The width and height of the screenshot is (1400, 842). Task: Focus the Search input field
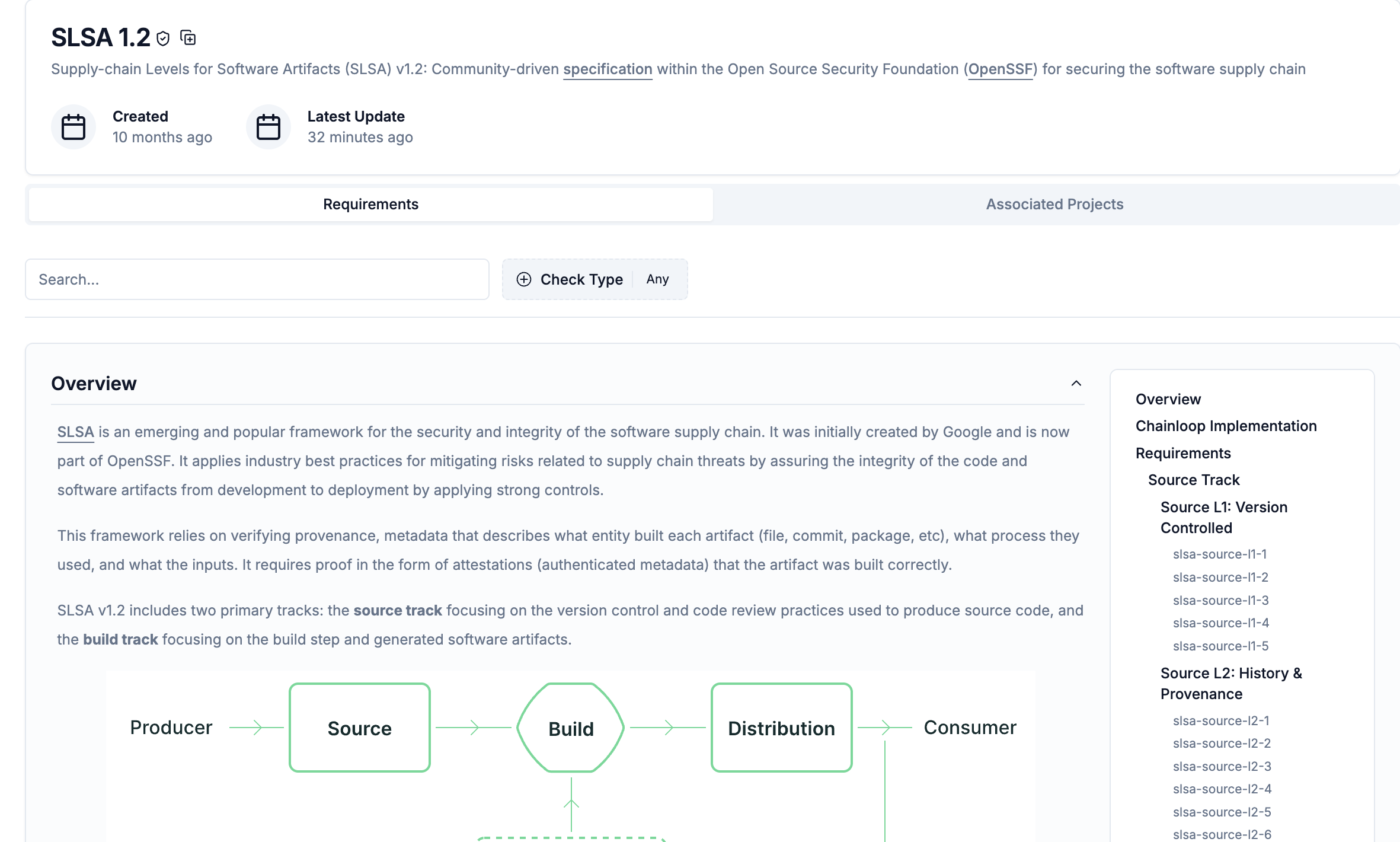[x=257, y=279]
